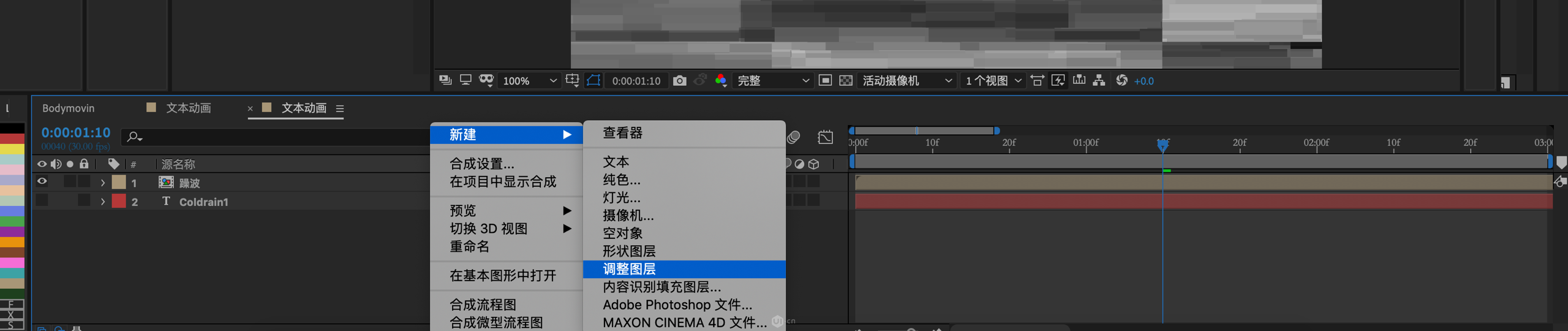Toggle the transparency grid checkerboard icon
Screen dimensions: 1568x331
click(846, 81)
